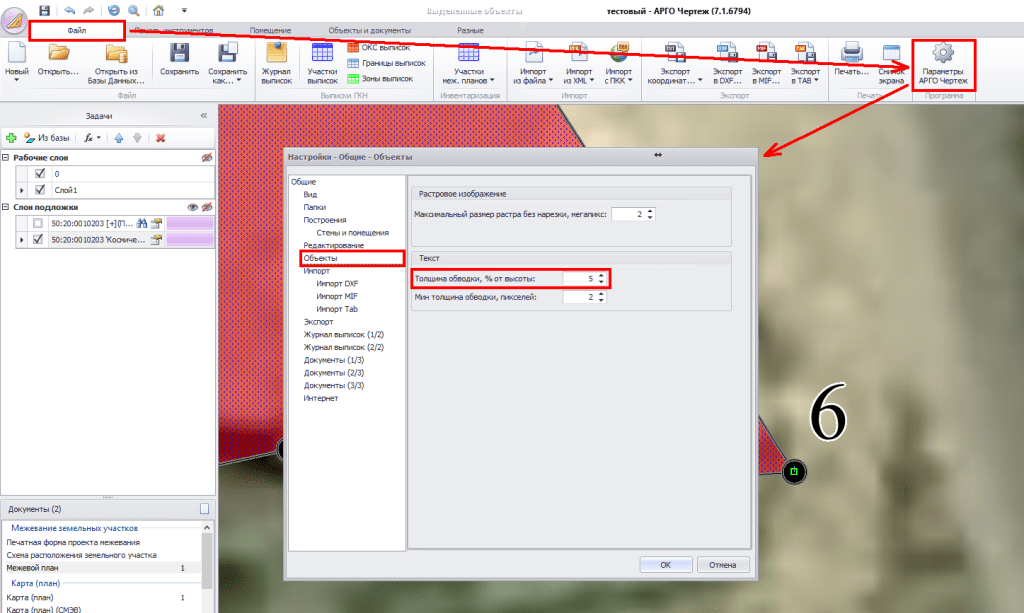Image resolution: width=1024 pixels, height=613 pixels.
Task: Click the Максимальный размер растра input field
Action: [628, 214]
